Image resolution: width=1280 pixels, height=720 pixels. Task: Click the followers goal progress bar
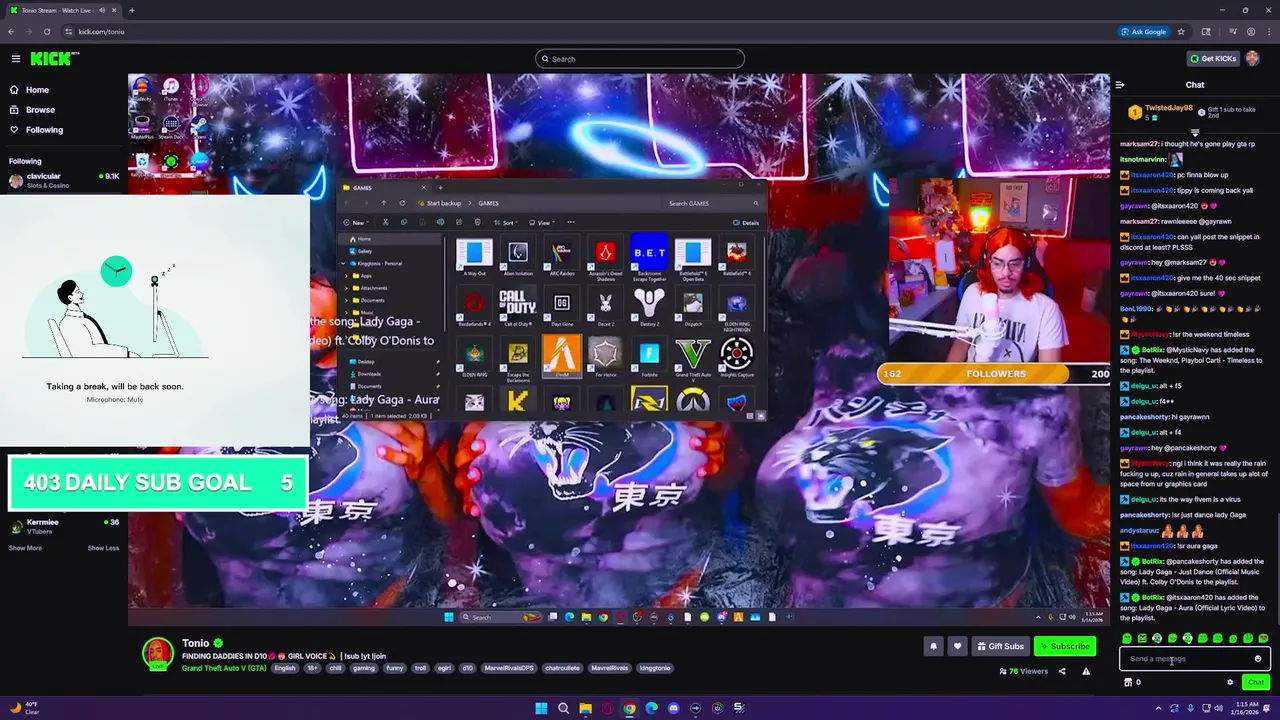pos(995,374)
